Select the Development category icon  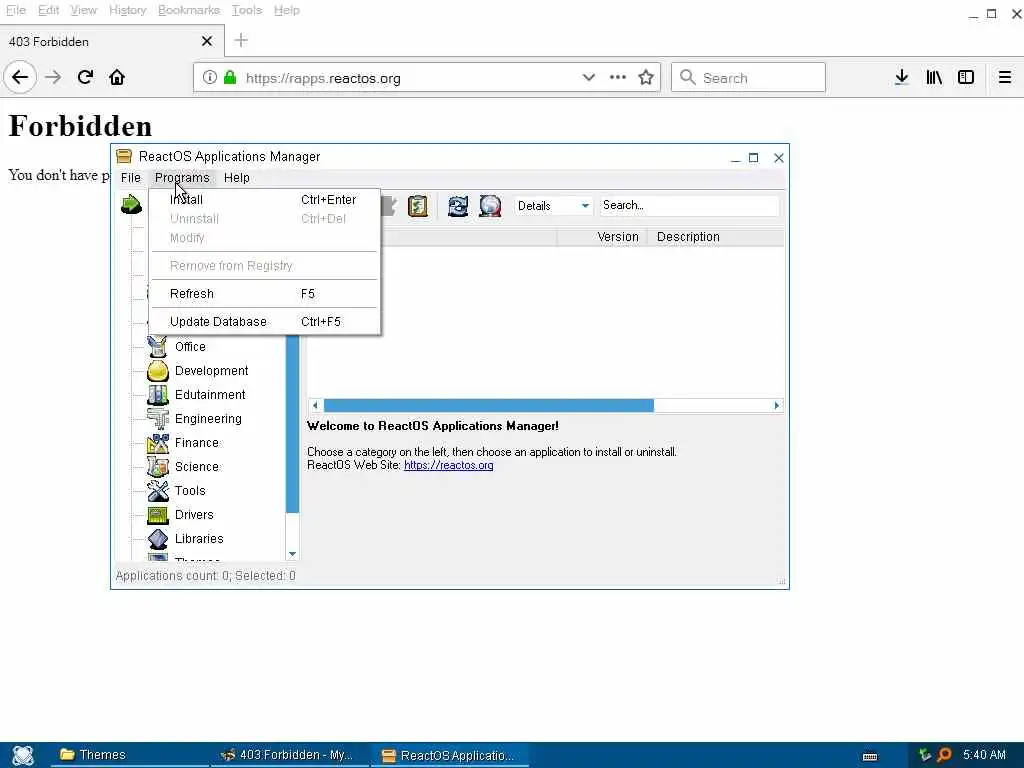coord(157,371)
